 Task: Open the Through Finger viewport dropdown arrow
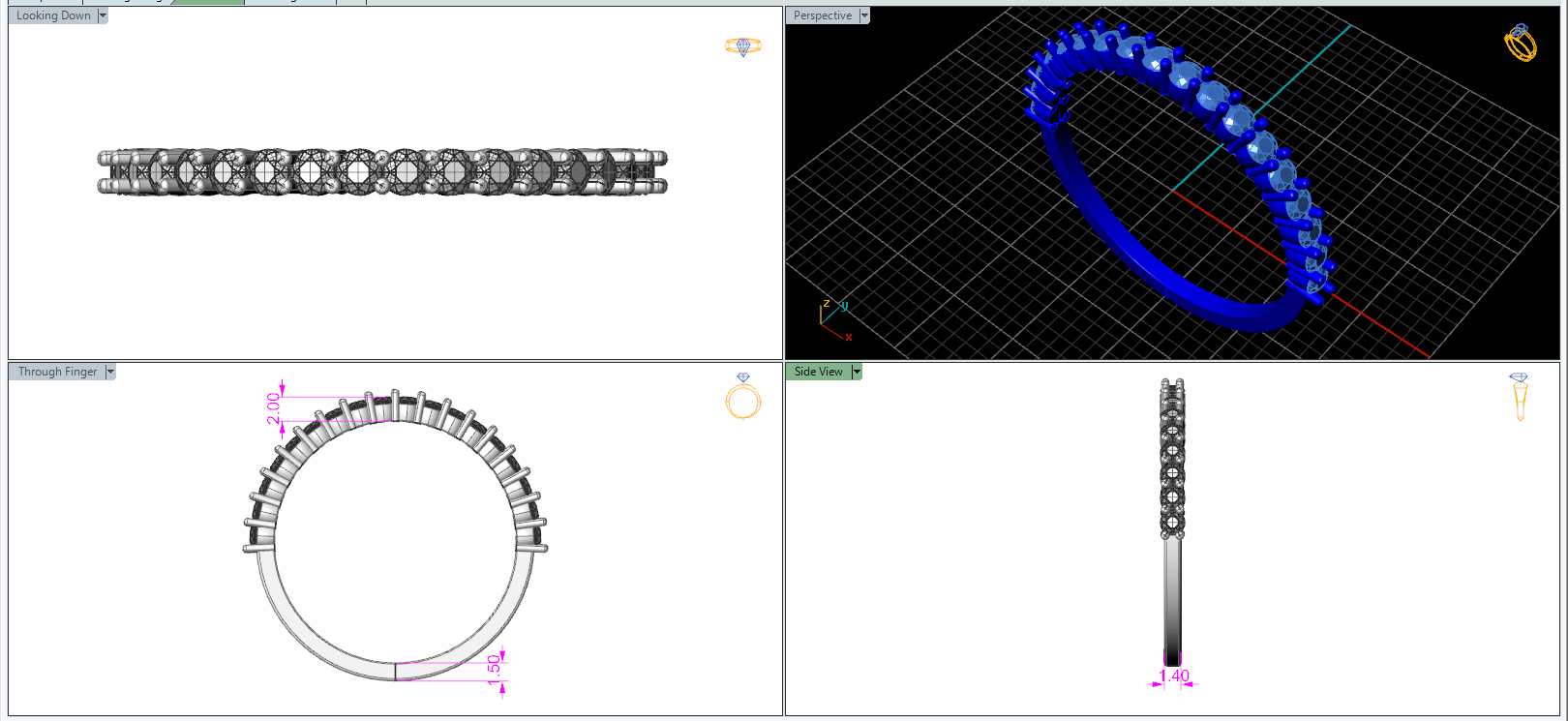(110, 372)
